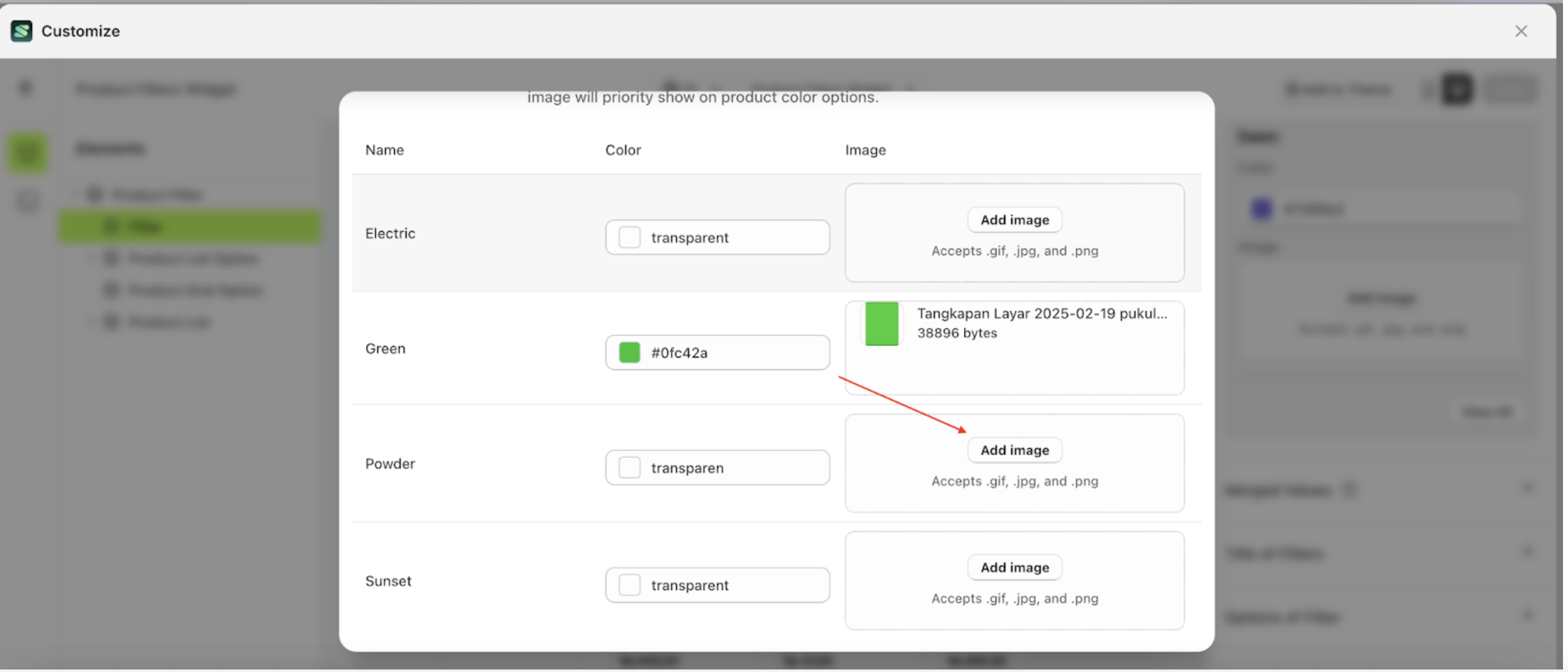Click the info icon next to Merged Values
Screen dimensions: 1568x672
click(x=1349, y=490)
